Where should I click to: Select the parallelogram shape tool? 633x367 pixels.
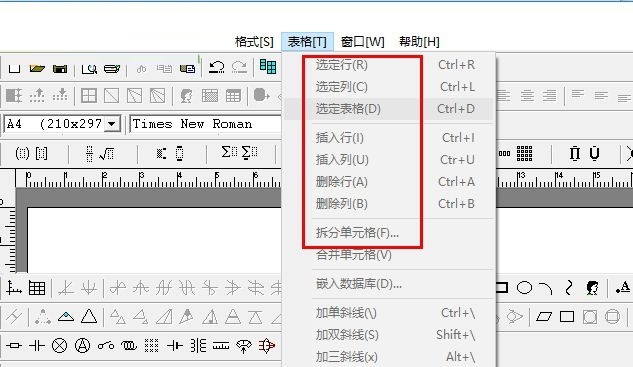(544, 317)
